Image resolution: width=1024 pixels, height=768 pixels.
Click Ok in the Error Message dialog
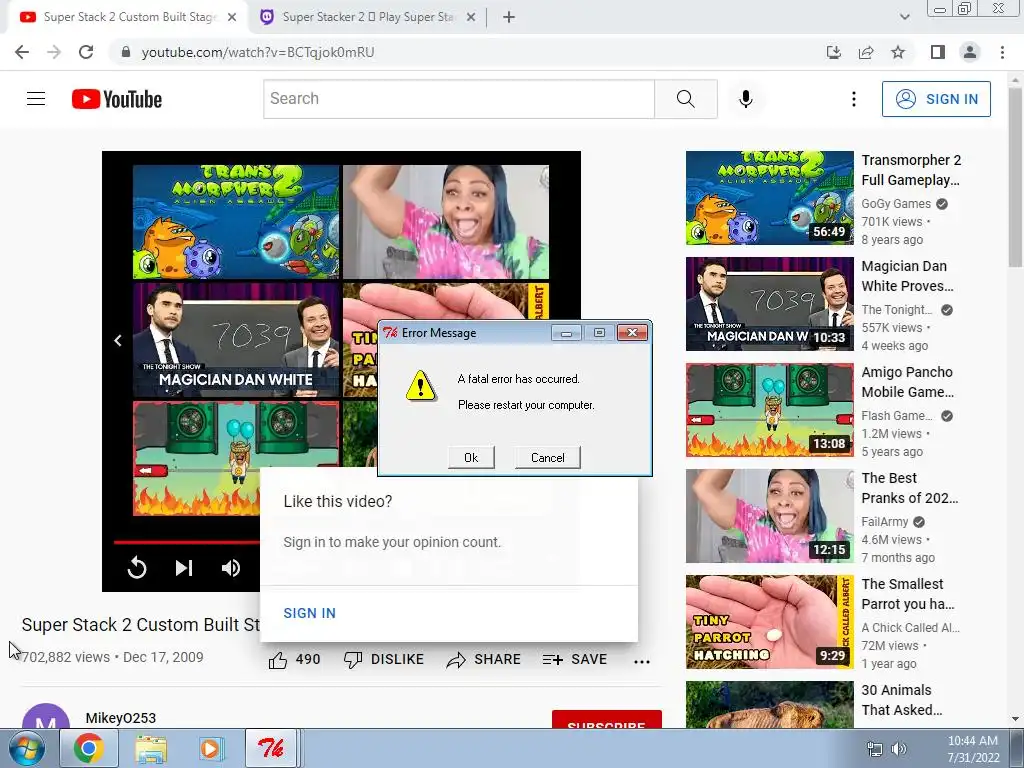pos(471,457)
